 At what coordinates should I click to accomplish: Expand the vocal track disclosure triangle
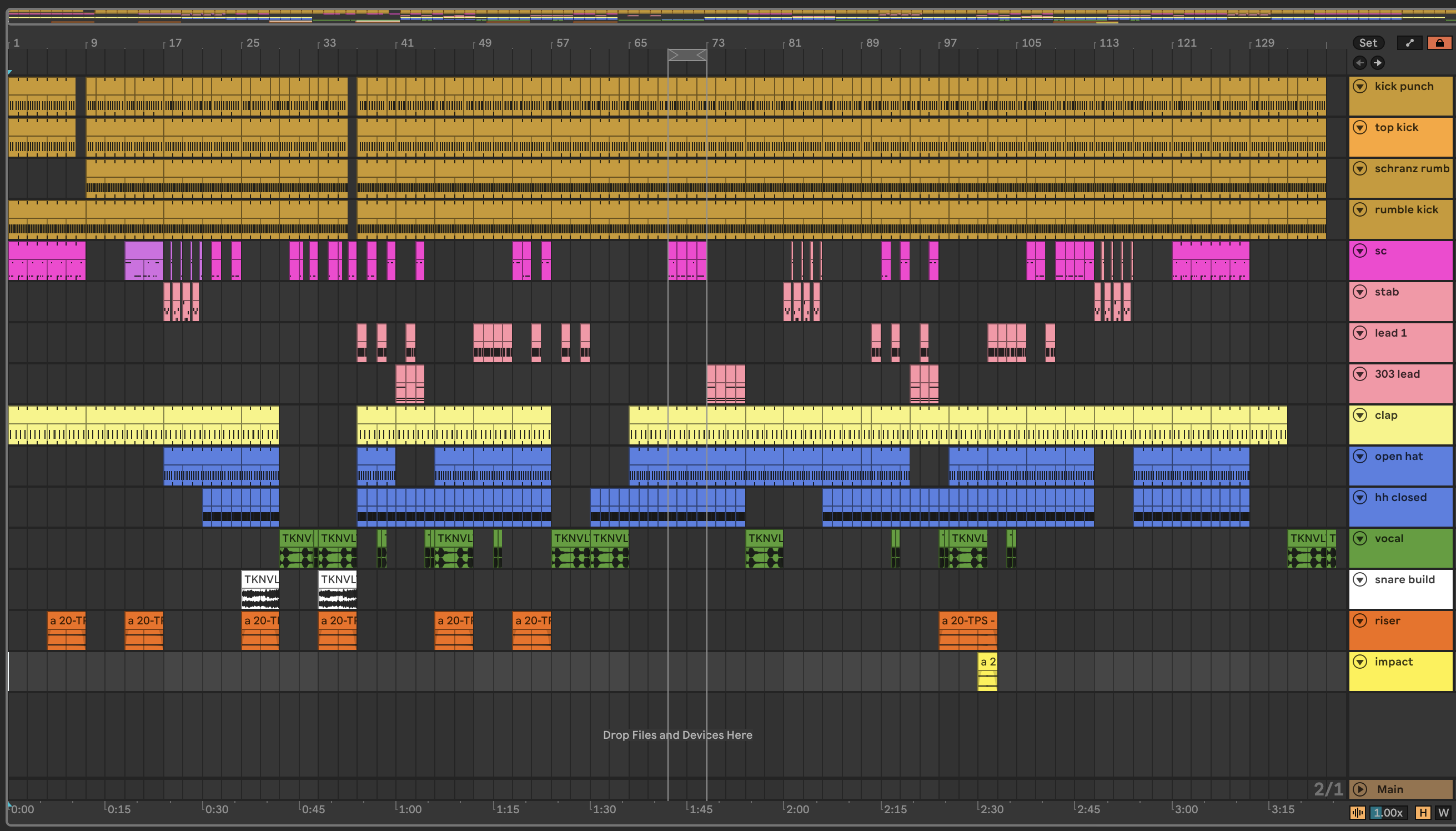1360,538
